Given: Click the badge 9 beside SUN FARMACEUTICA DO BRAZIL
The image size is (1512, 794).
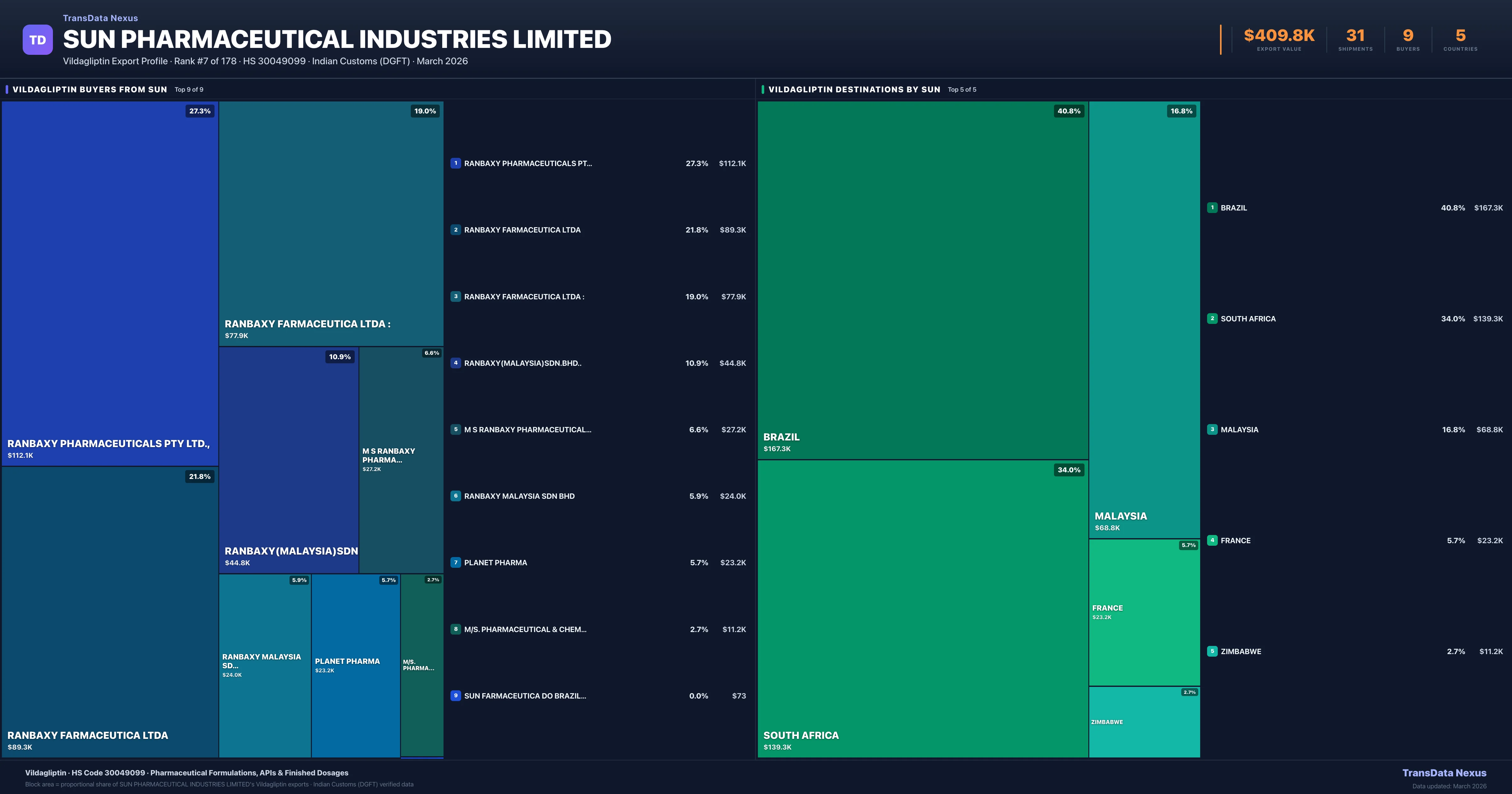Looking at the screenshot, I should pyautogui.click(x=456, y=695).
